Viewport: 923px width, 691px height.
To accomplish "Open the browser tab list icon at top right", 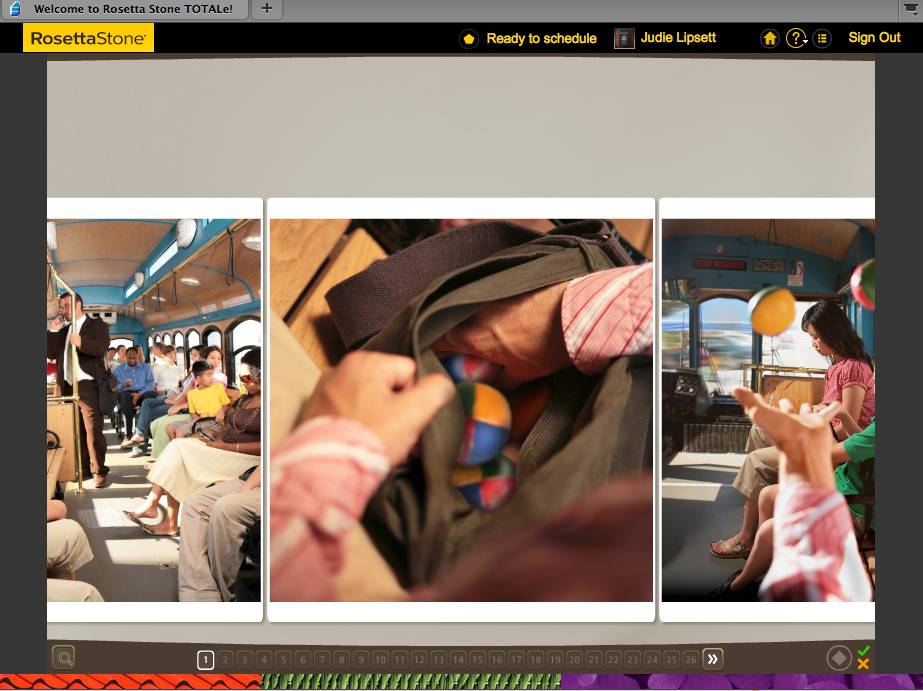I will coord(910,9).
